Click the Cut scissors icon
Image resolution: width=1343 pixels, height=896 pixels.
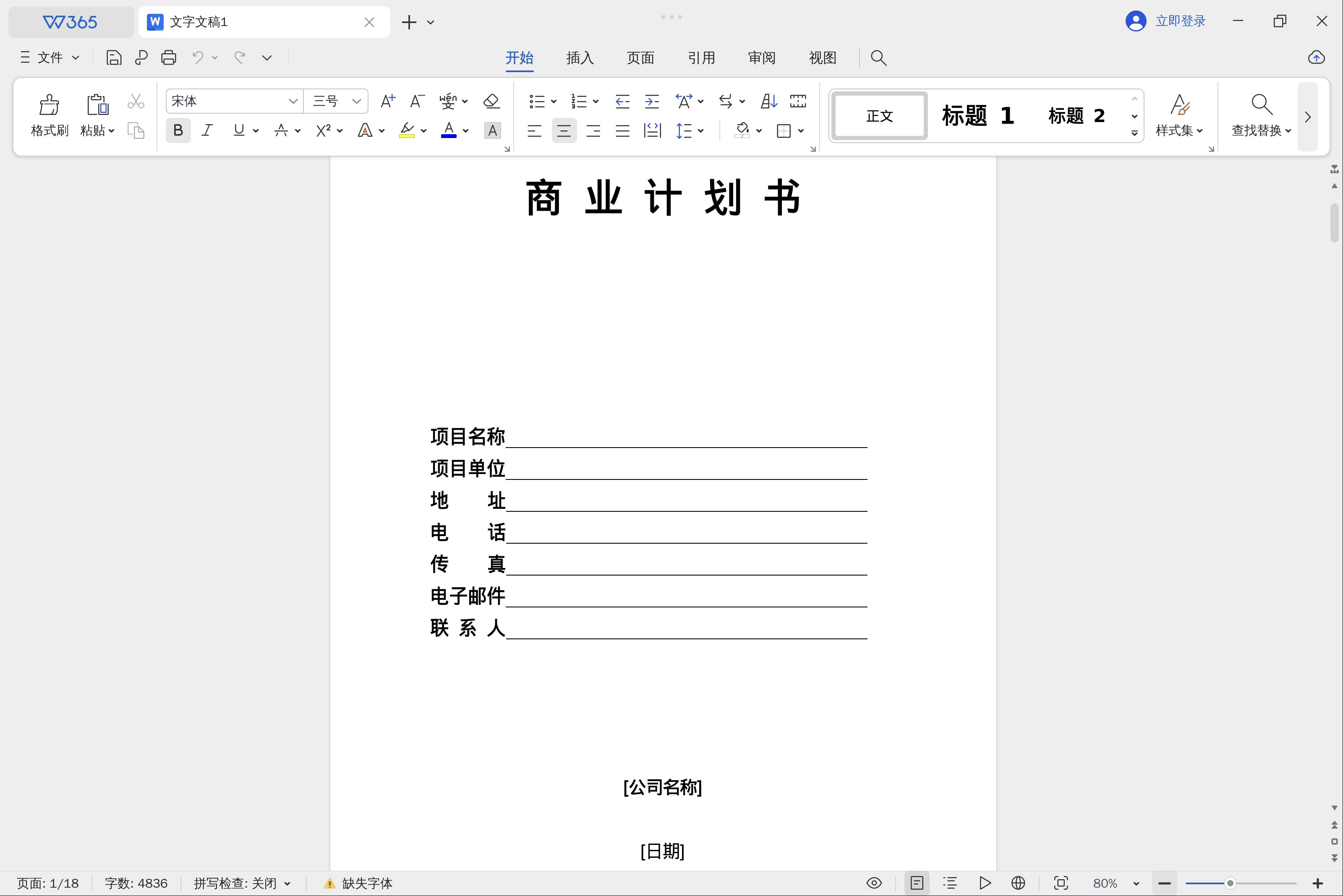pyautogui.click(x=136, y=101)
